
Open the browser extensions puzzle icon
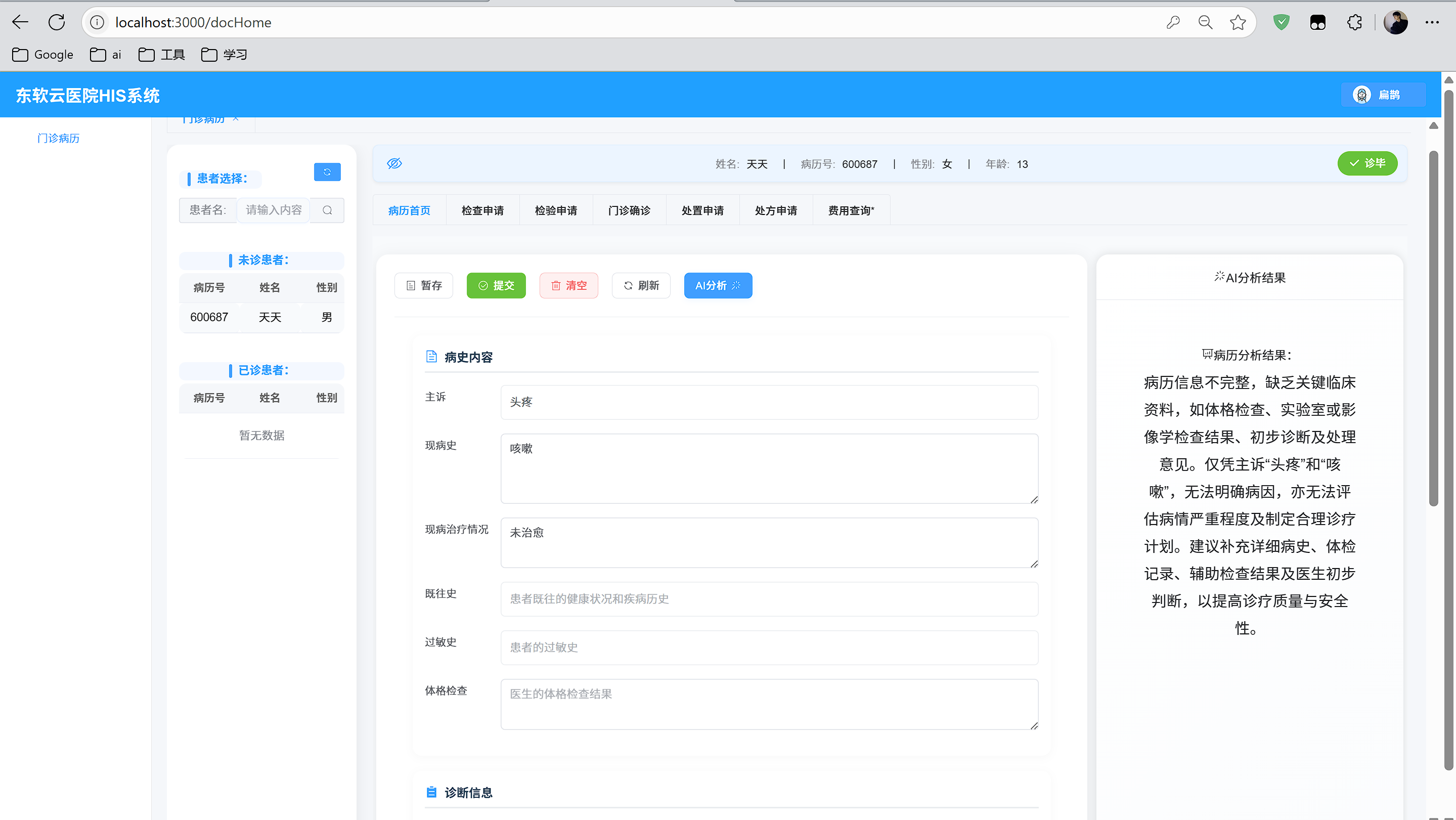(x=1354, y=23)
